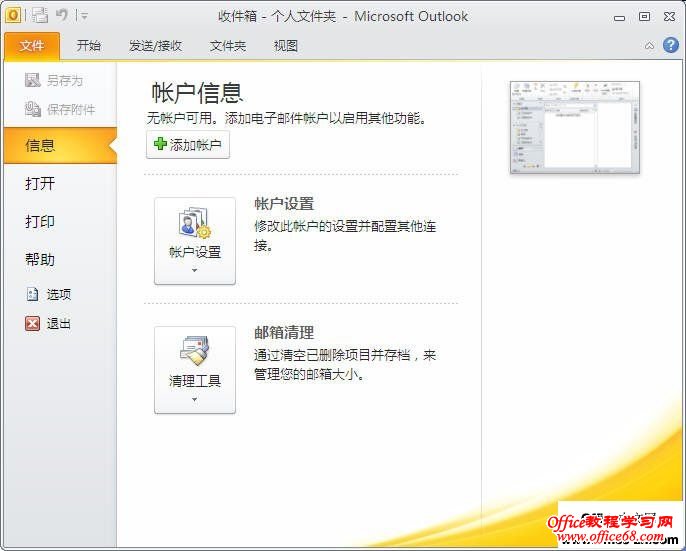
Task: Open the 帐户设置 dropdown button
Action: (195, 241)
